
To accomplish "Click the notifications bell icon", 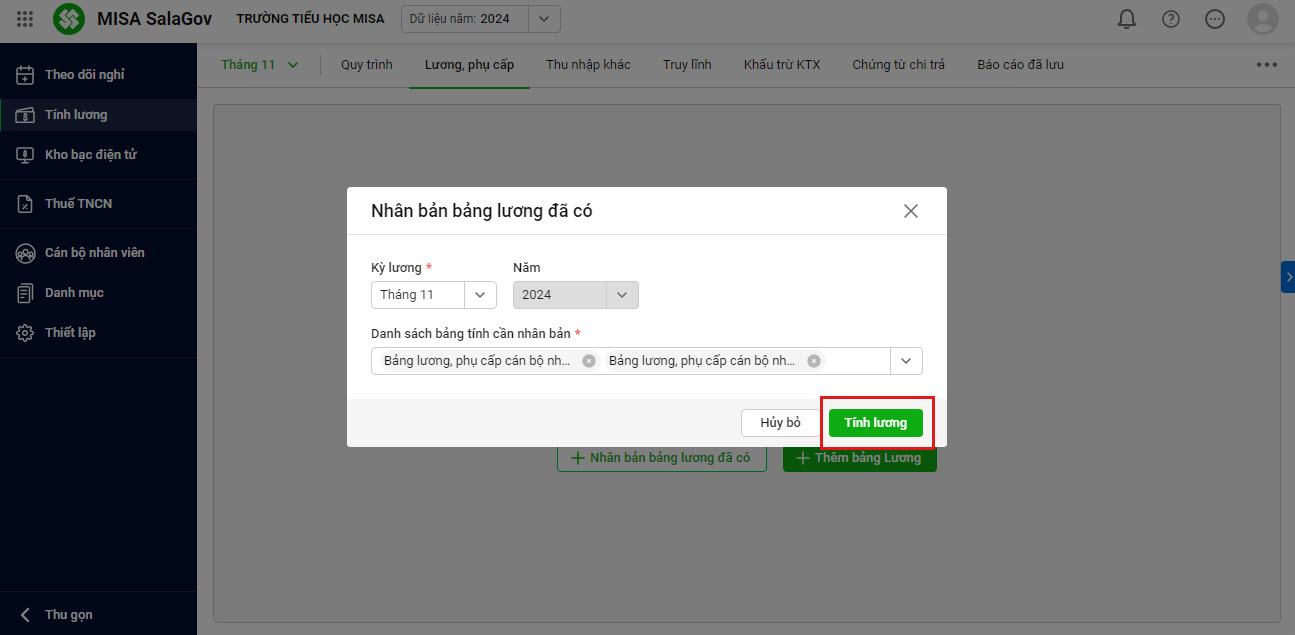I will (1127, 19).
